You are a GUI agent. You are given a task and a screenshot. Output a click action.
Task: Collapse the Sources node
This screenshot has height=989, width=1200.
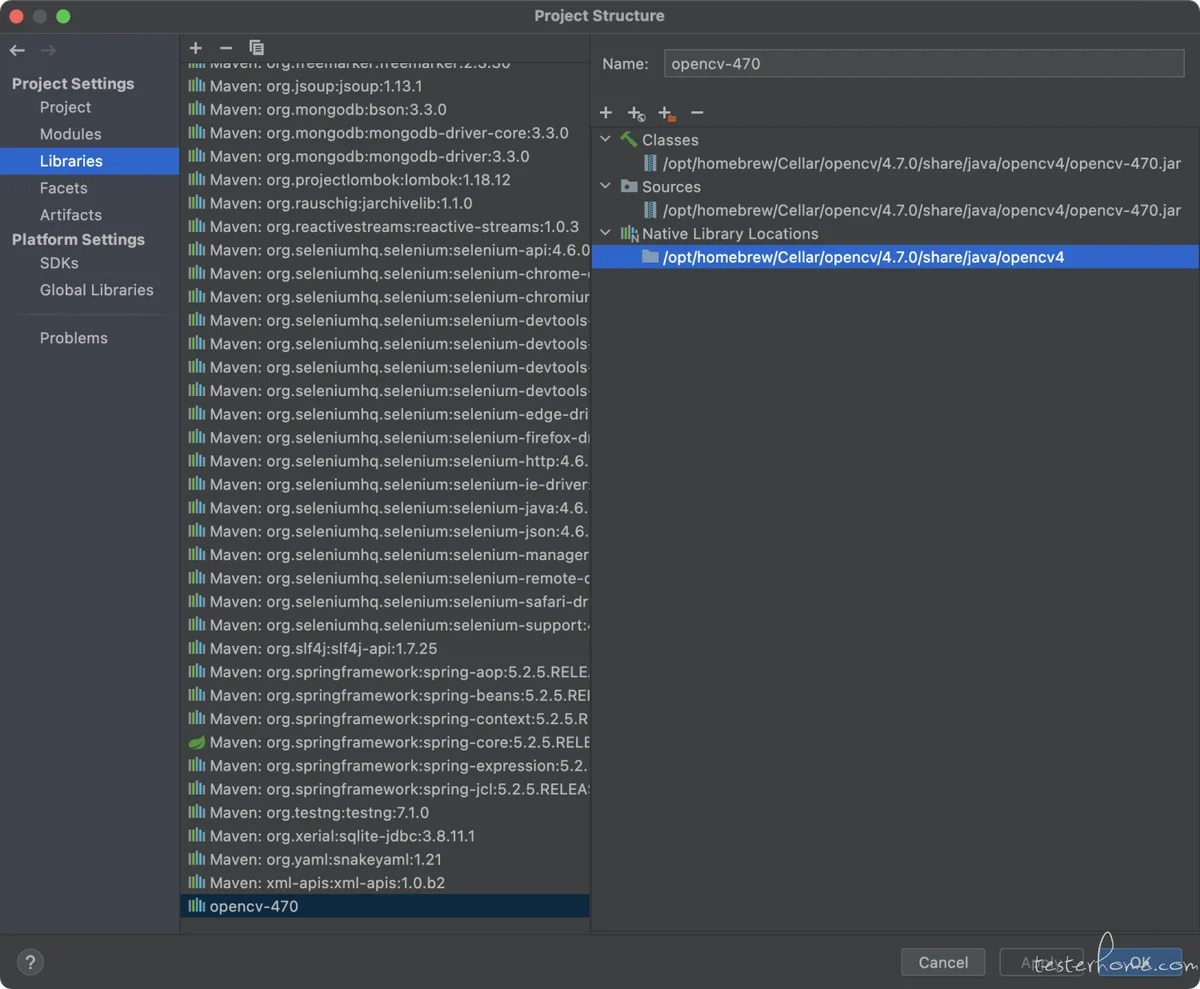pyautogui.click(x=605, y=187)
